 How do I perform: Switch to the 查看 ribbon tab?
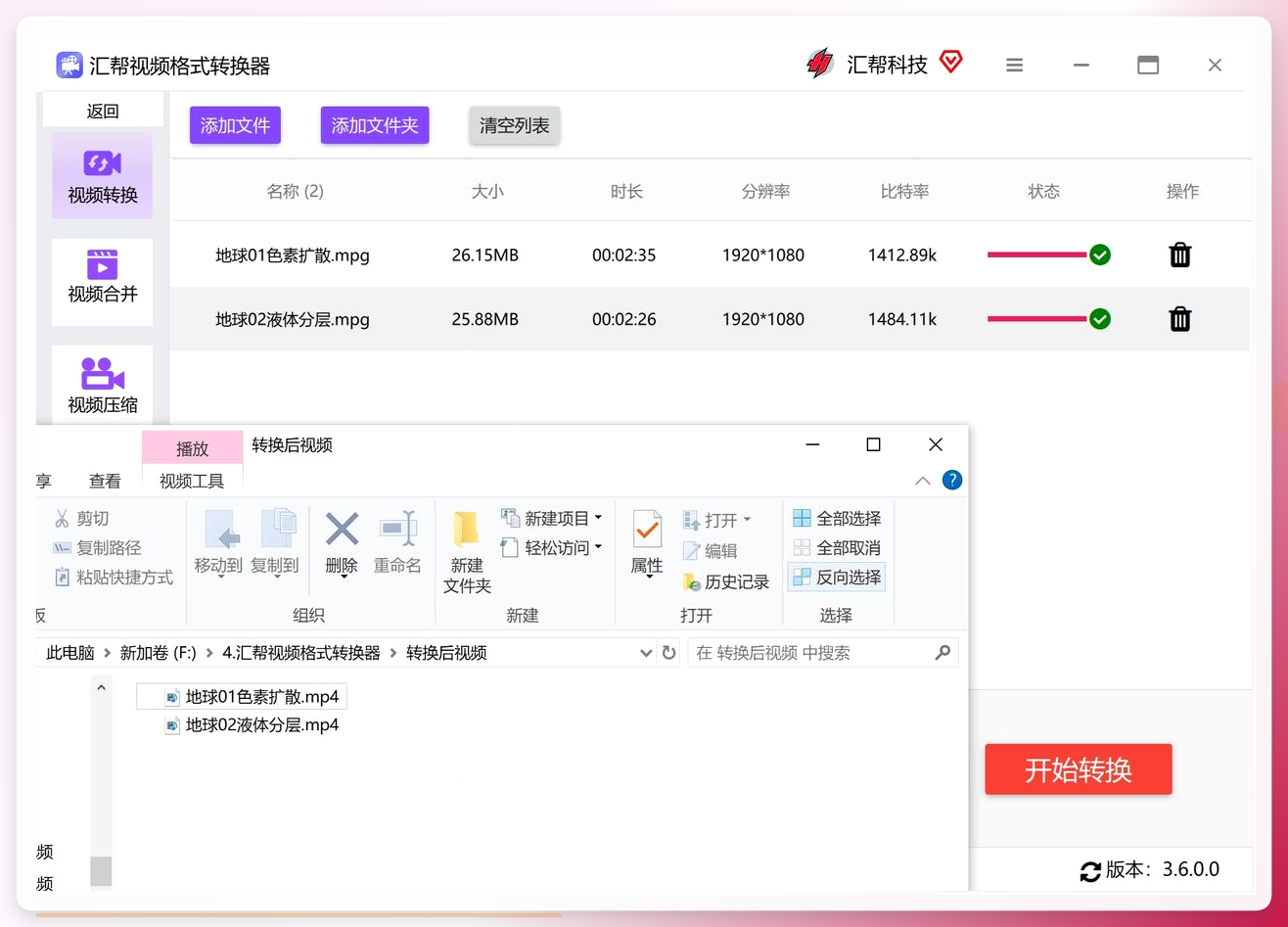coord(105,481)
